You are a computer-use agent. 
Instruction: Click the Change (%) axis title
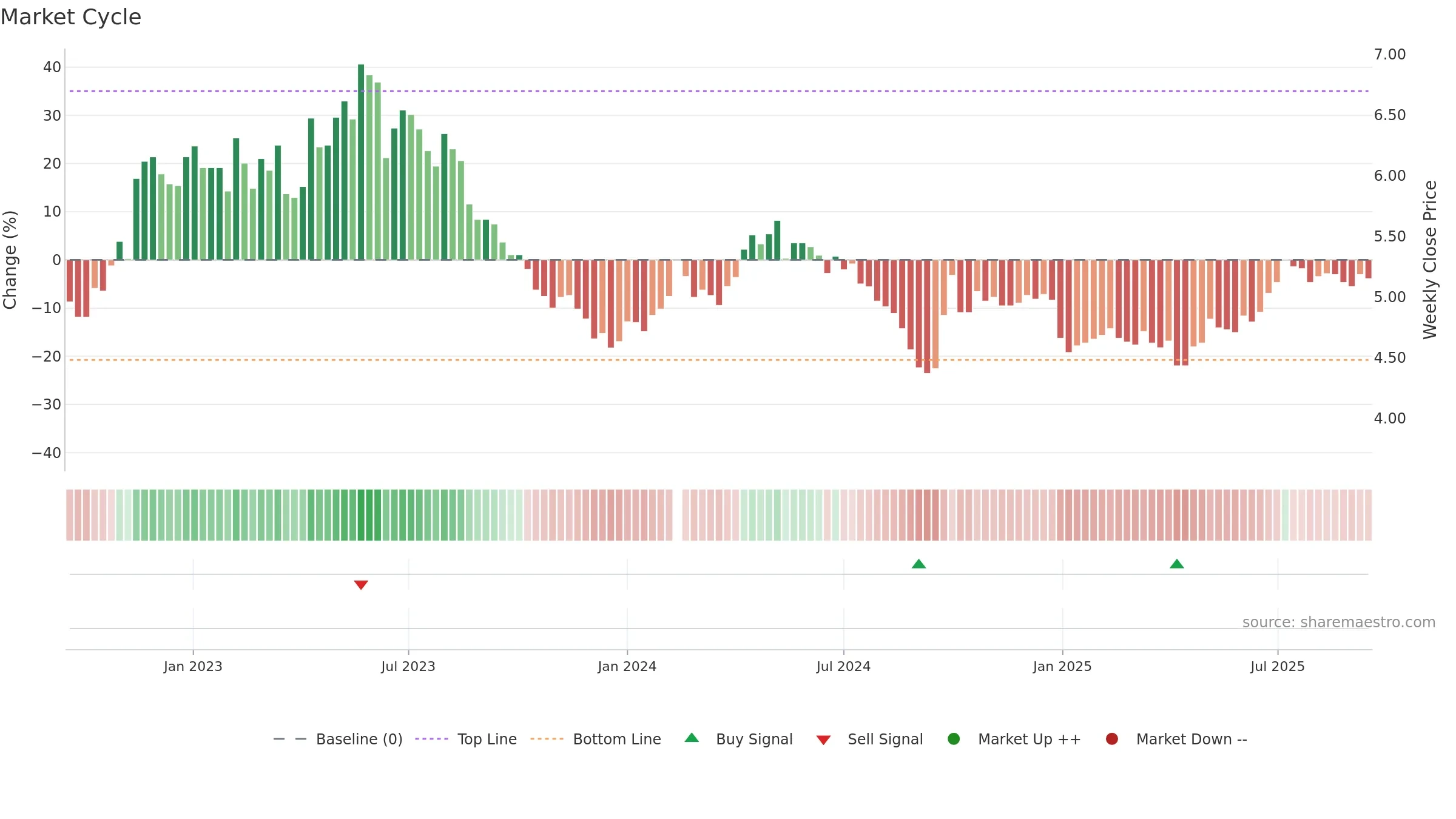tap(10, 260)
